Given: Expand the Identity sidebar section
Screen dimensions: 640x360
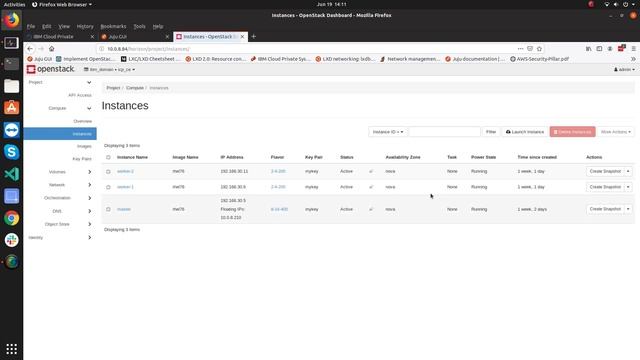Looking at the screenshot, I should 60,237.
